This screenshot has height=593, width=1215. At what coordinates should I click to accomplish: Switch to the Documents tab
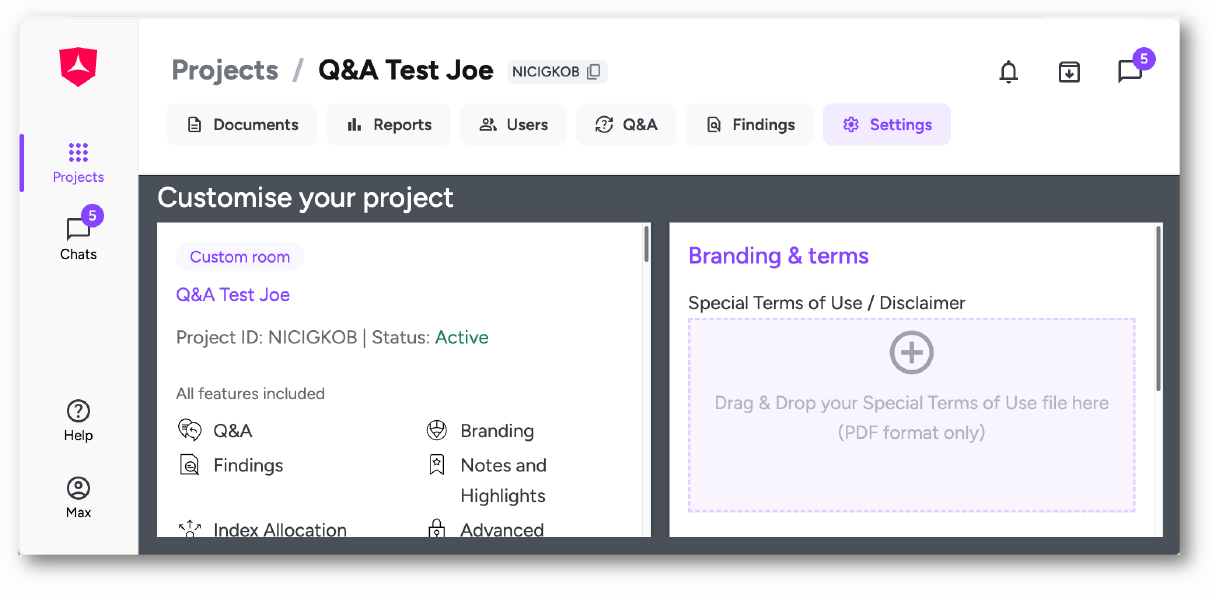[242, 125]
